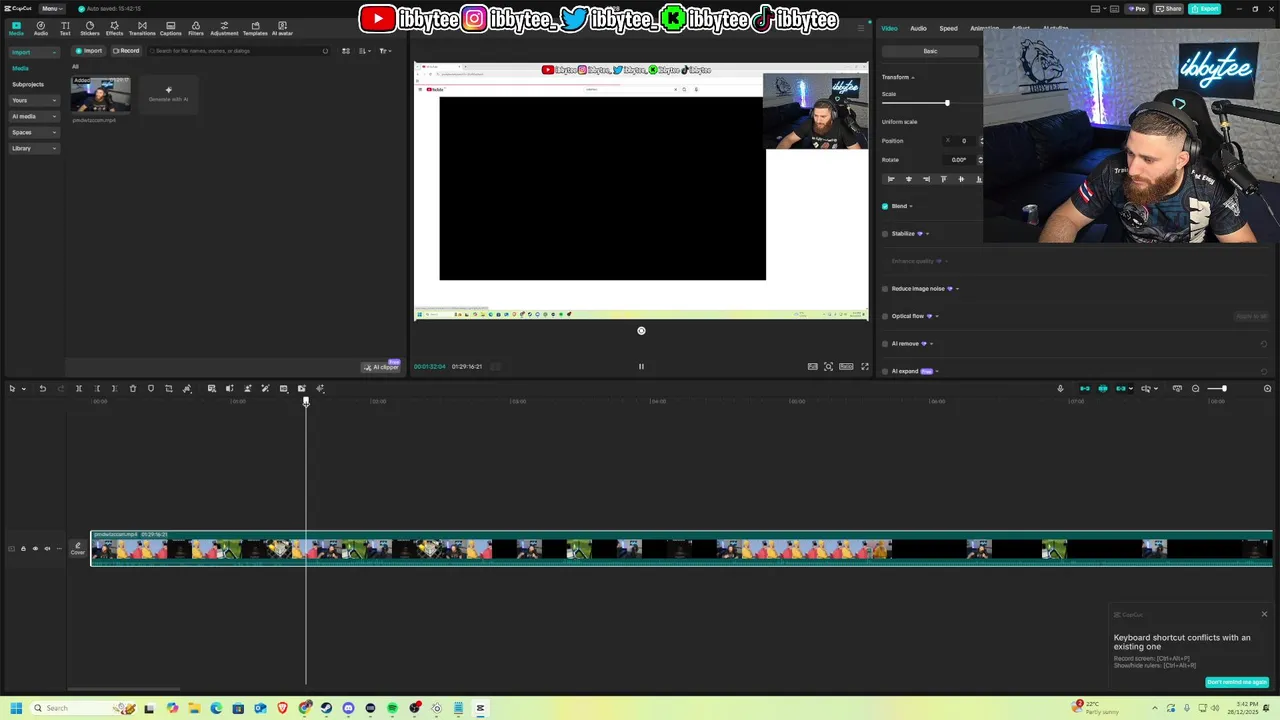Click Don't remind me again button
This screenshot has width=1280, height=720.
pyautogui.click(x=1237, y=682)
